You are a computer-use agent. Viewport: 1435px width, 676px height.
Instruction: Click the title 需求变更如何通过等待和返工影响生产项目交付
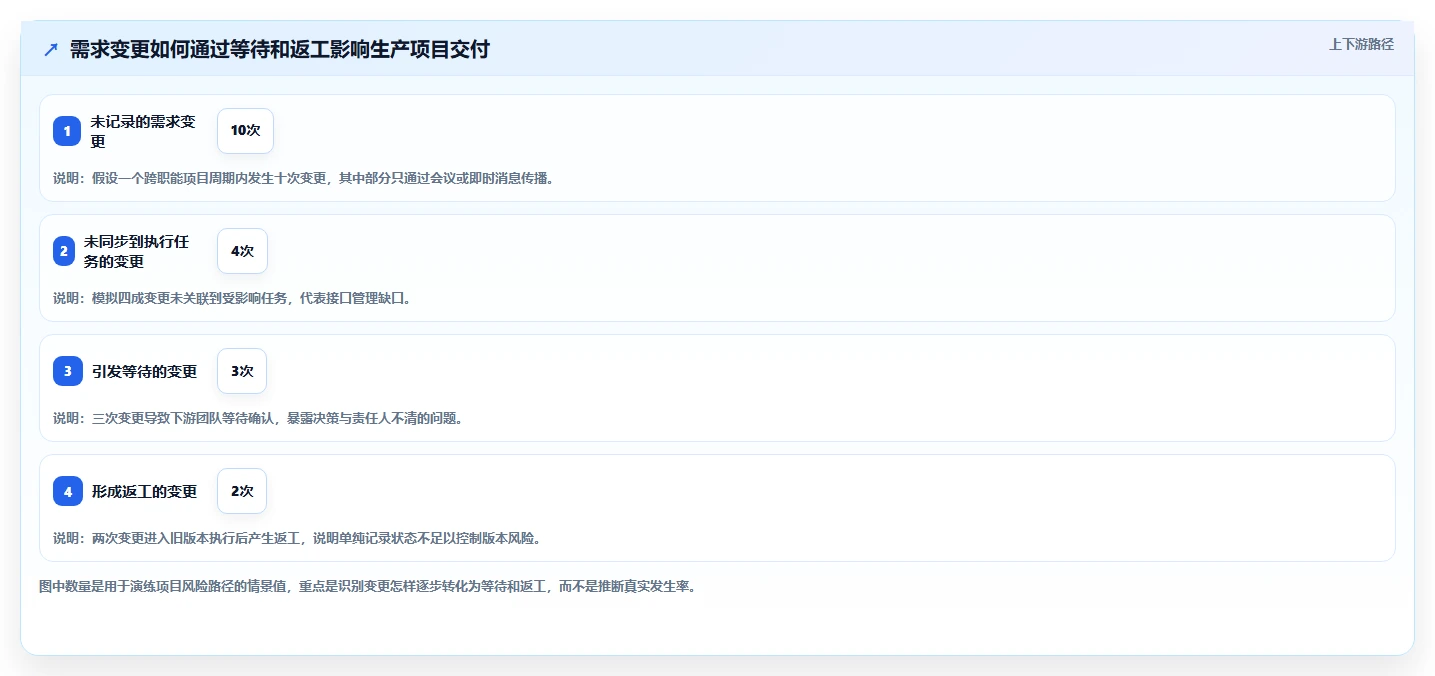(280, 49)
